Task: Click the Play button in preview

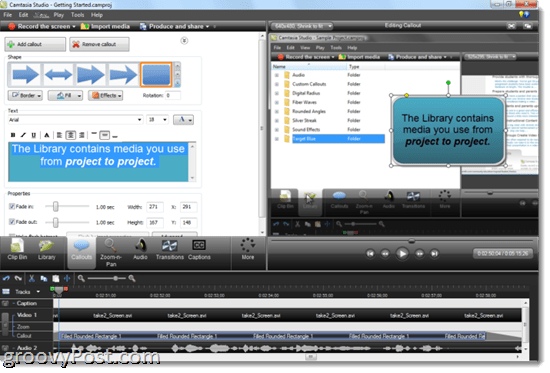Action: pyautogui.click(x=402, y=253)
